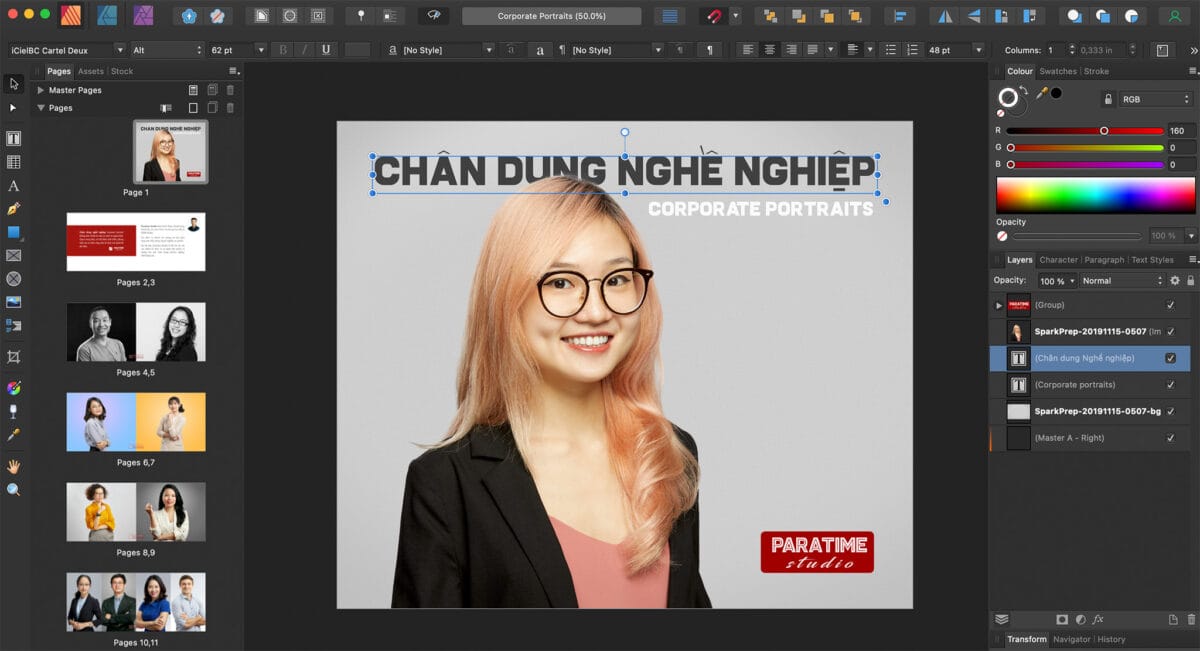Expand the (Group) layer arrow
The image size is (1200, 651).
point(998,305)
